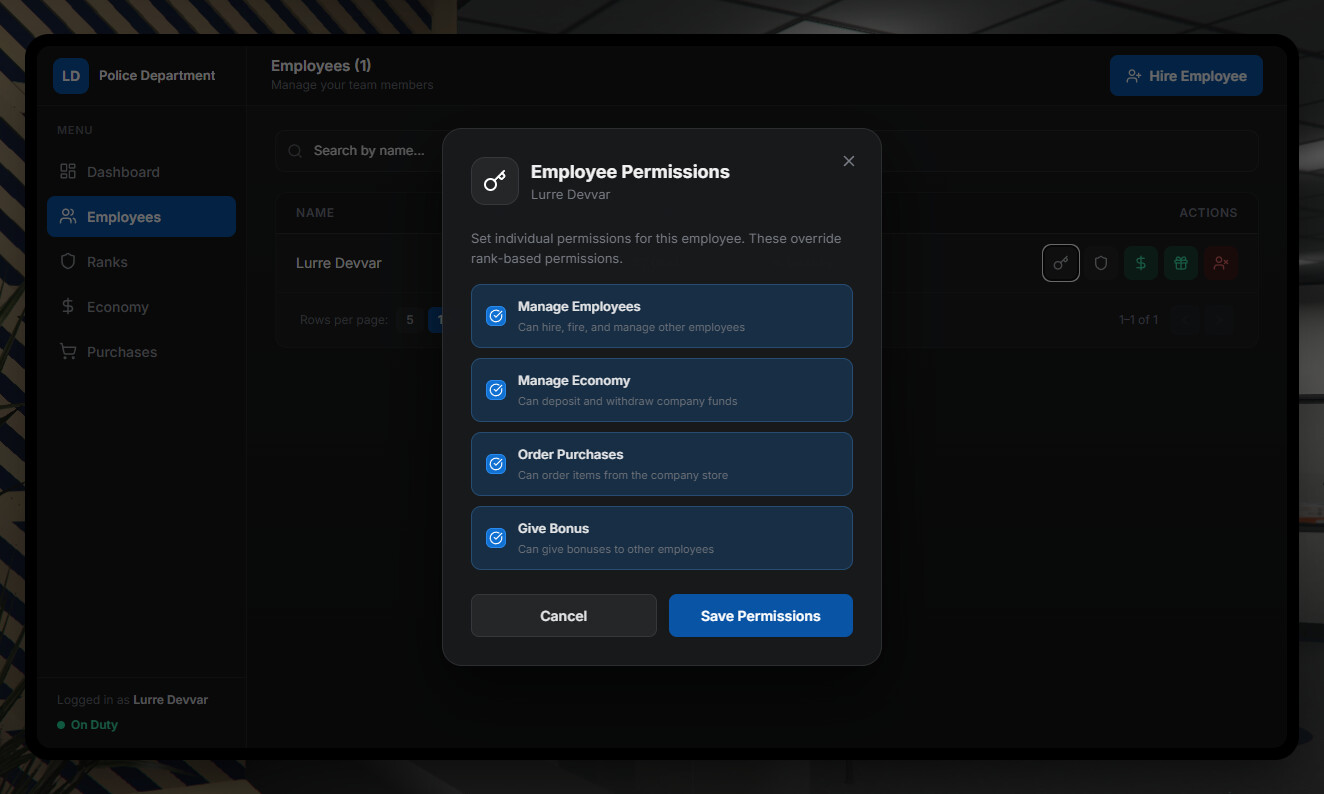Viewport: 1324px width, 794px height.
Task: Click the Hire Employee button
Action: click(1186, 76)
